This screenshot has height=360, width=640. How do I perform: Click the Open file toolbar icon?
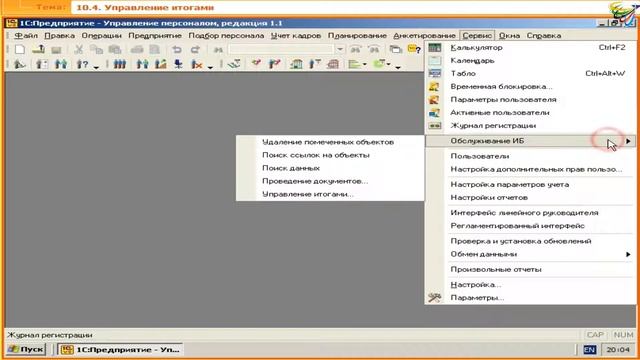[38, 49]
